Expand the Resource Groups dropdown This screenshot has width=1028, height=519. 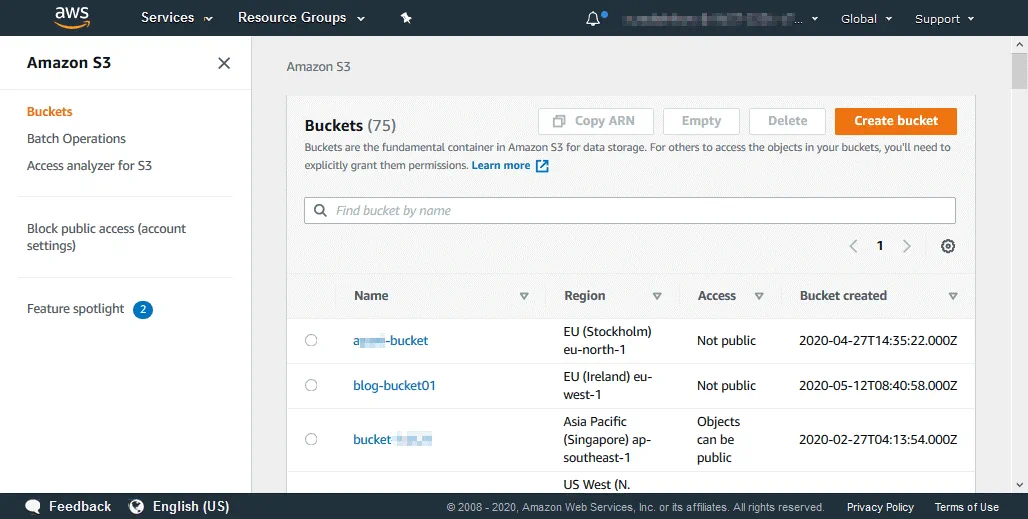pyautogui.click(x=301, y=18)
